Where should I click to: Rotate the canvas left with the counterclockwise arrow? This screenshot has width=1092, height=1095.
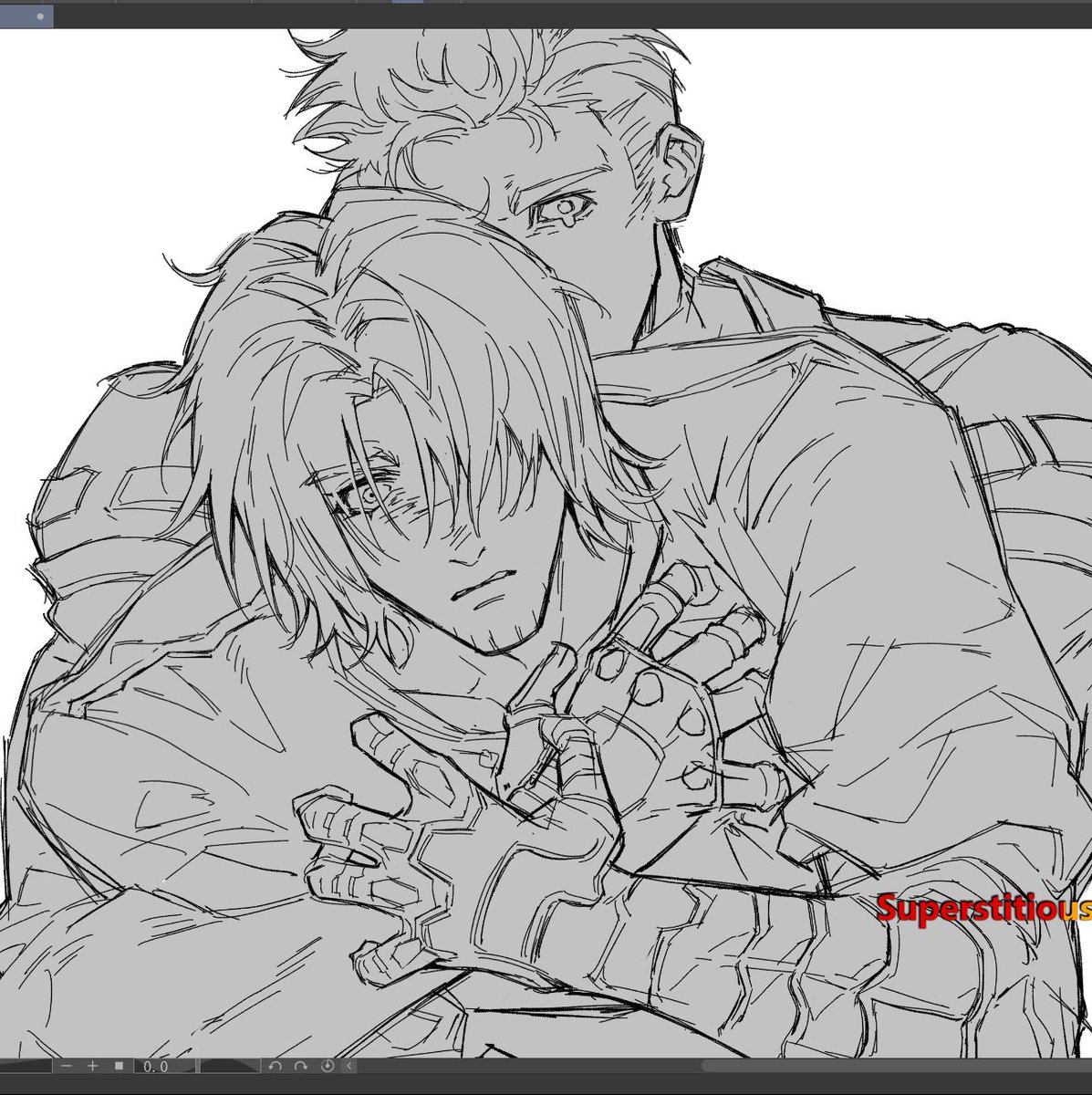pos(275,1066)
